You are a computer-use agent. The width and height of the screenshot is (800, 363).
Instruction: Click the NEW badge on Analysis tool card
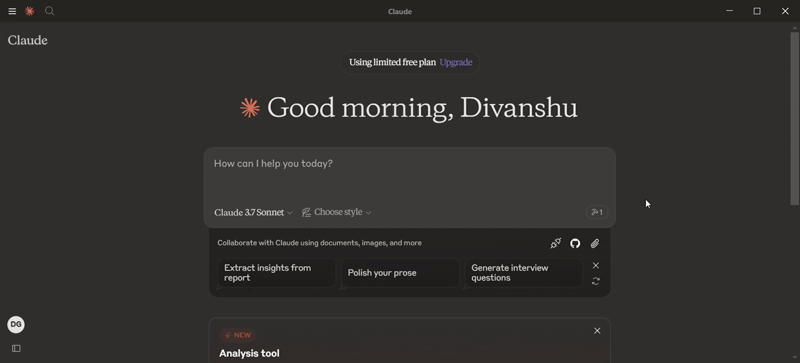tap(238, 335)
